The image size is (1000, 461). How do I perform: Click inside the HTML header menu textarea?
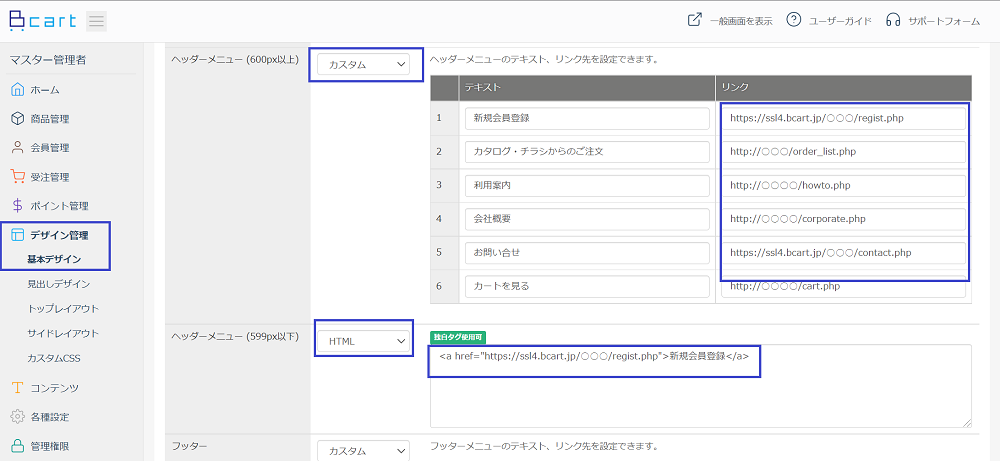point(701,386)
